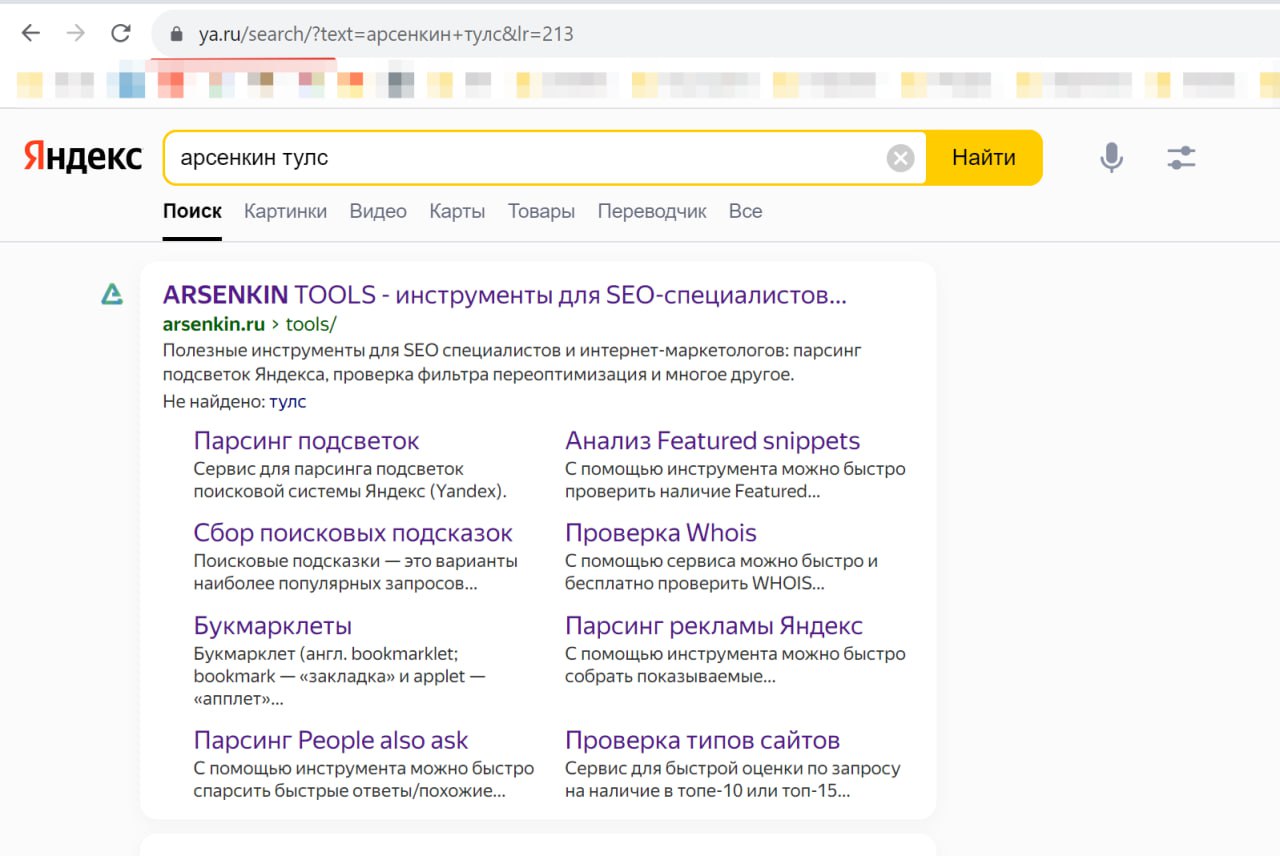This screenshot has width=1280, height=856.
Task: Open the Переводчик tab
Action: pos(652,211)
